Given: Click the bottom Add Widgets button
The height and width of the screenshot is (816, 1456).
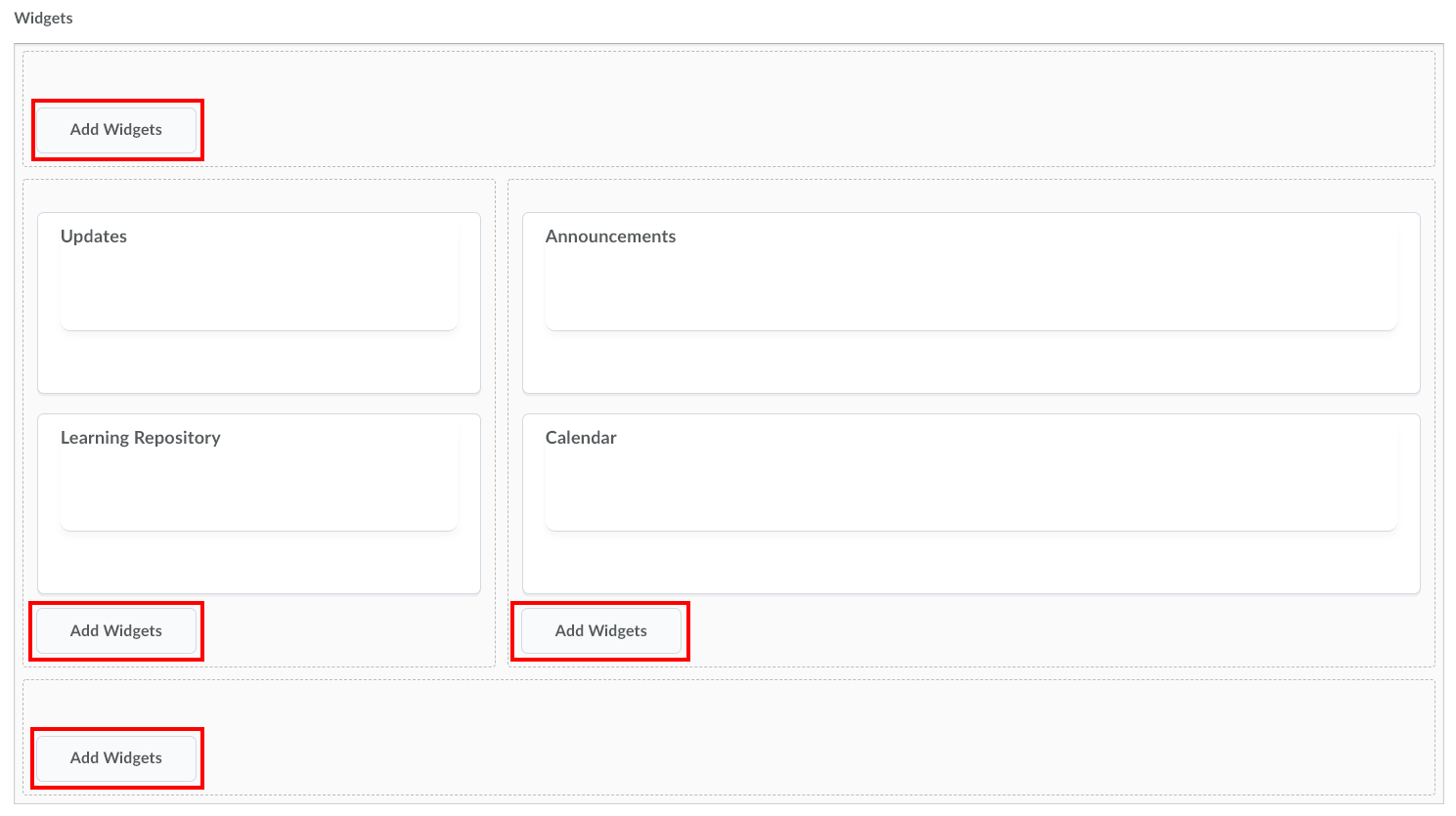Looking at the screenshot, I should coord(116,757).
